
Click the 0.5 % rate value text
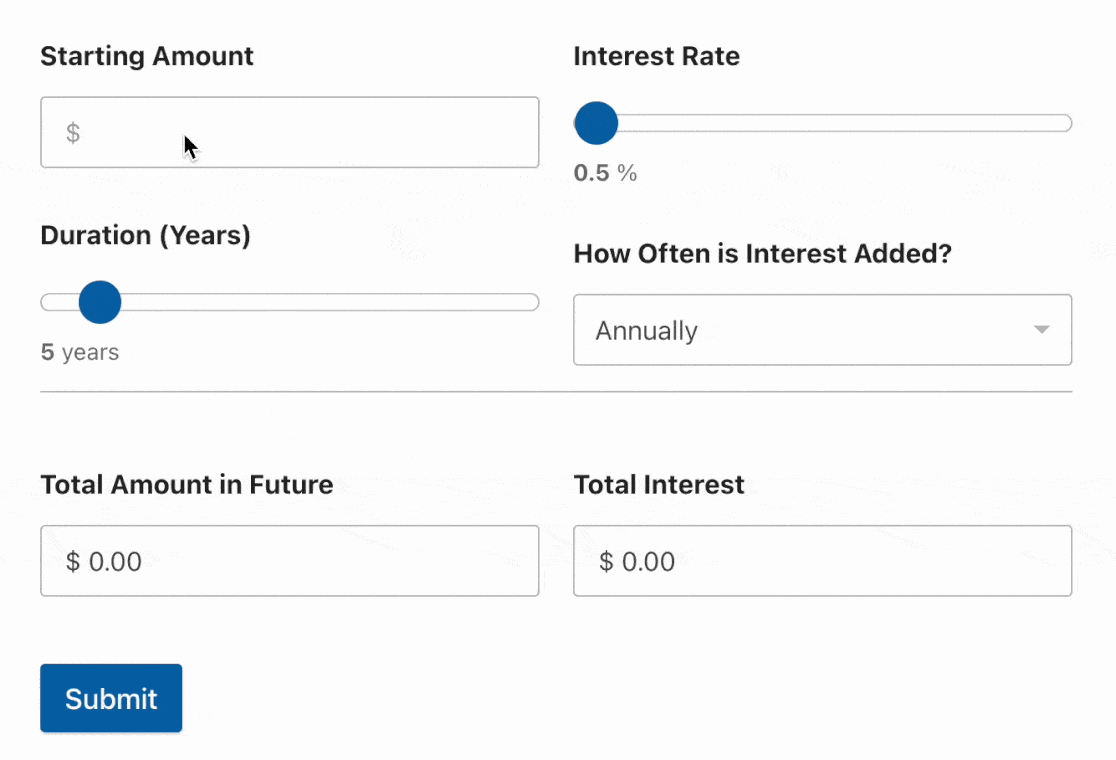tap(605, 173)
